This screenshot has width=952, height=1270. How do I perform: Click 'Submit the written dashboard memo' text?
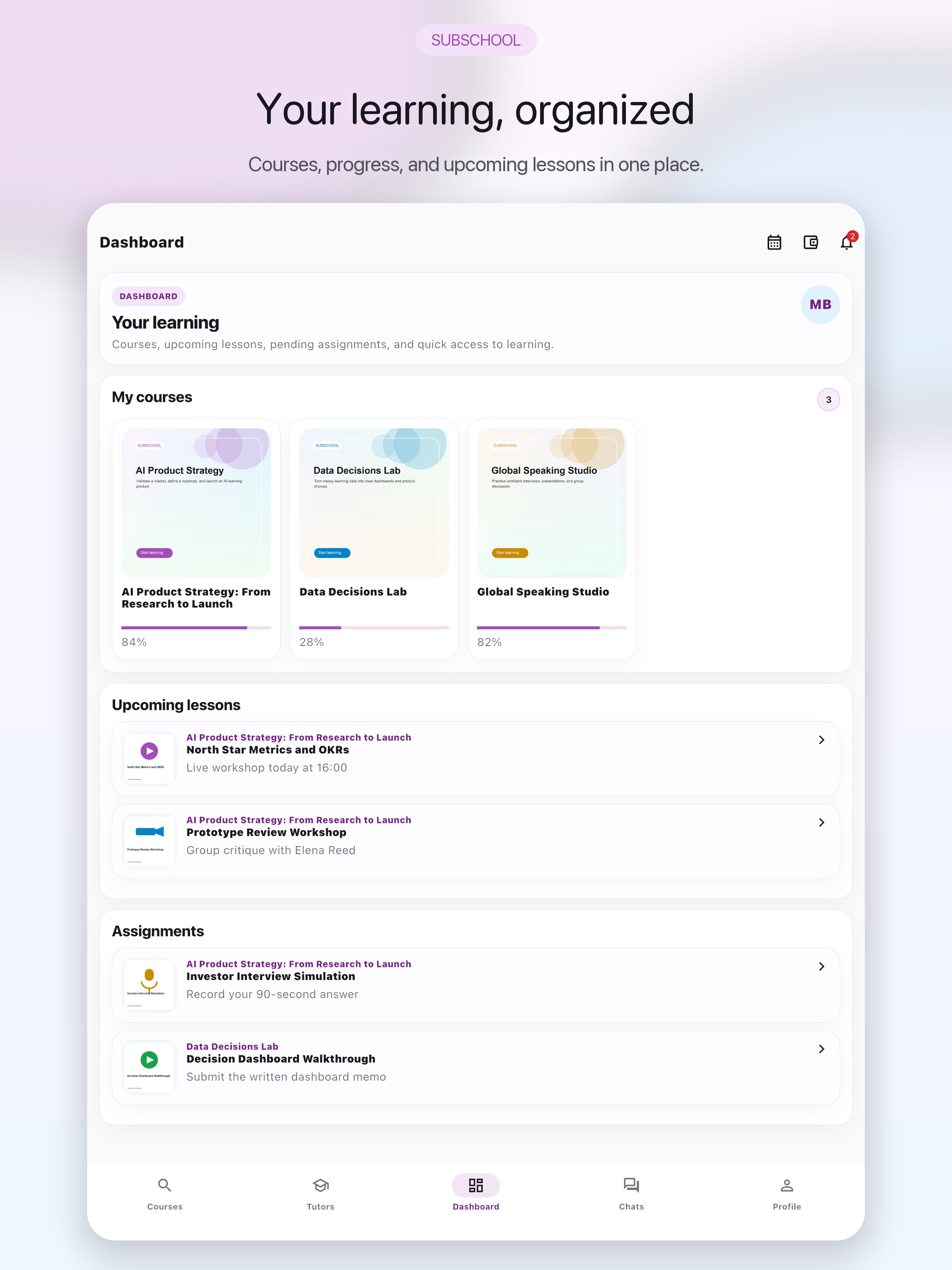pos(286,1078)
